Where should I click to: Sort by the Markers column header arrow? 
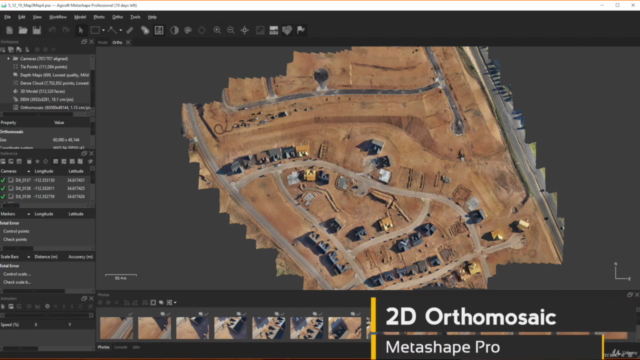click(x=28, y=214)
